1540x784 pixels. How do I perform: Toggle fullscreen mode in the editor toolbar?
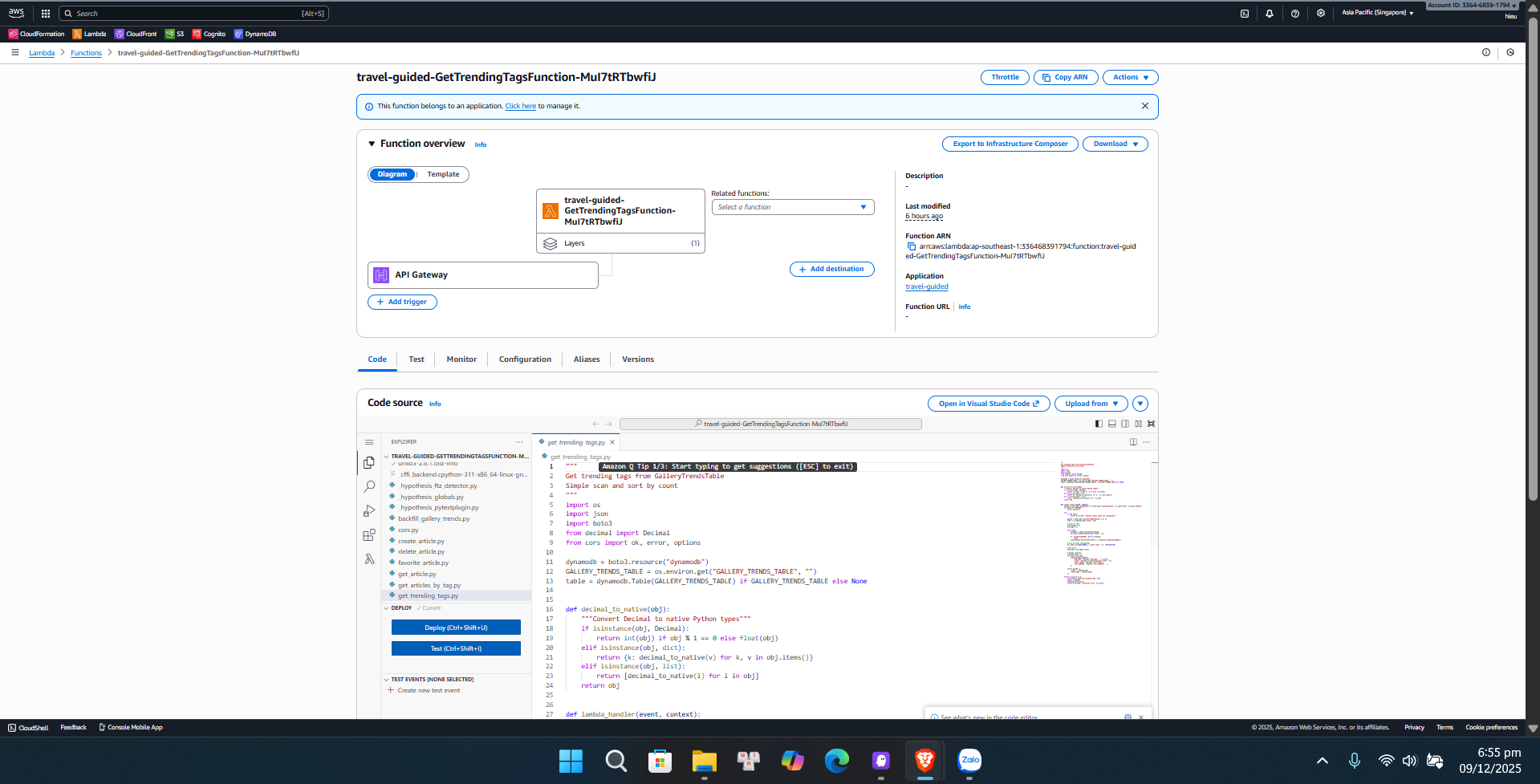(1152, 424)
